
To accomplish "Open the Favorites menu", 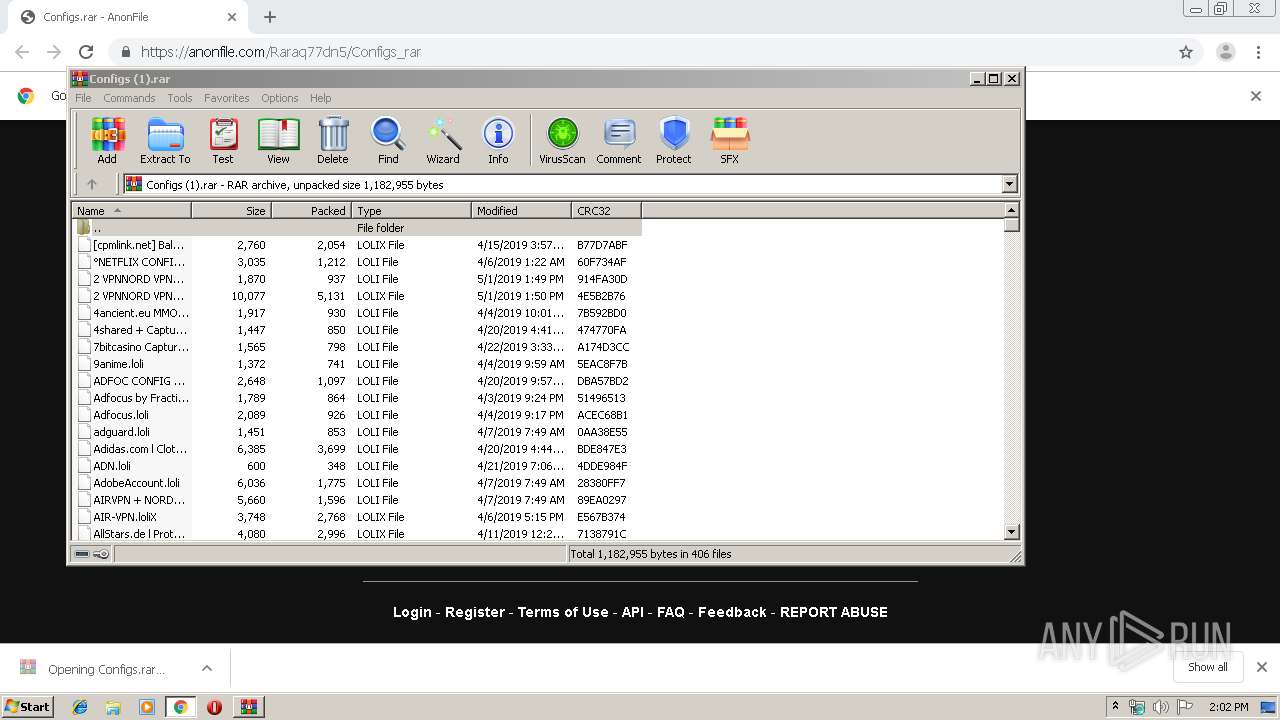I will (x=227, y=98).
